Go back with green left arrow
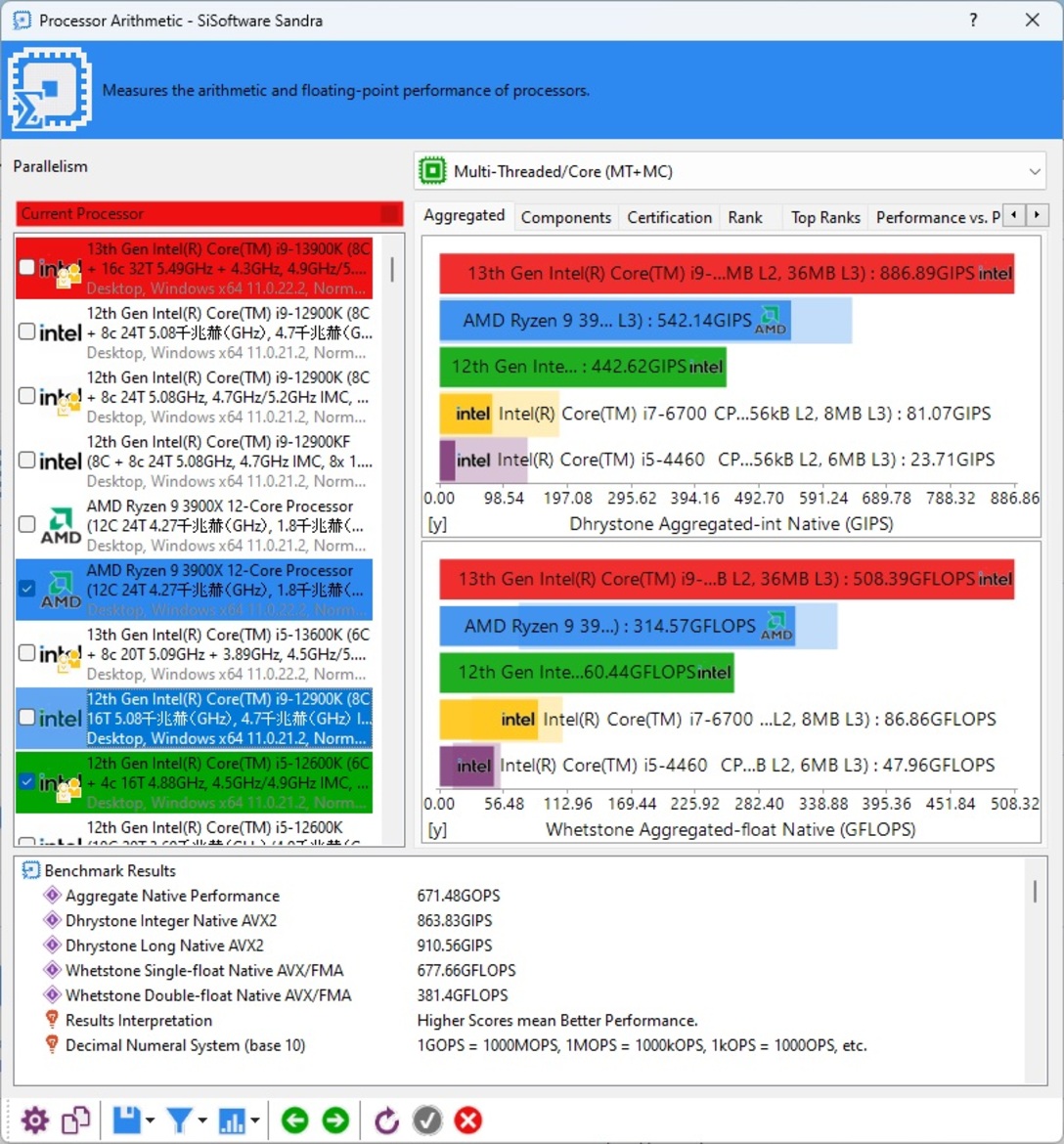This screenshot has width=1064, height=1144. click(294, 1120)
